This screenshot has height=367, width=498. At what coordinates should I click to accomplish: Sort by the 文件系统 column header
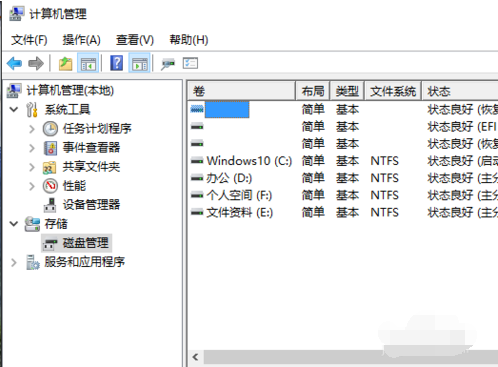coord(393,91)
